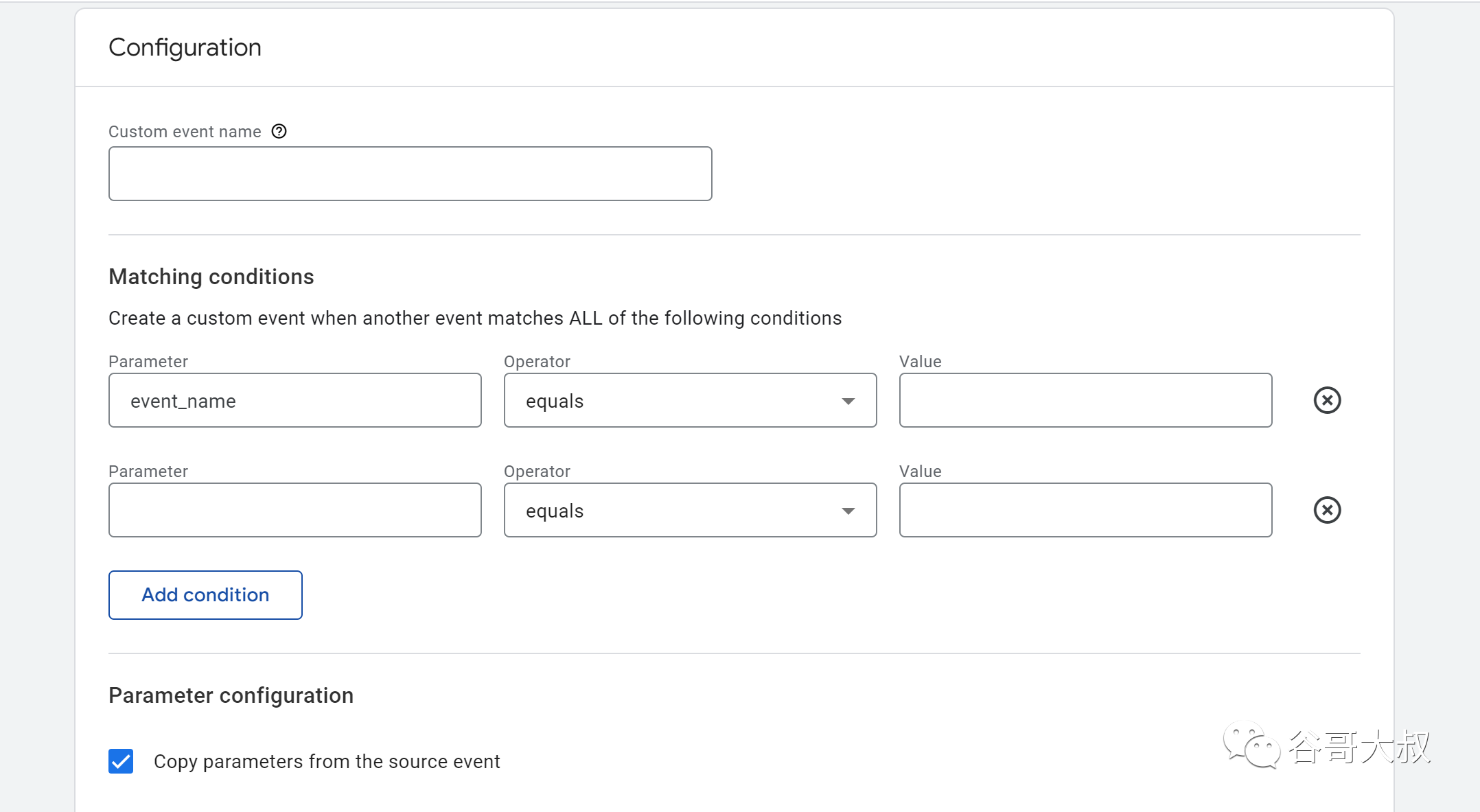Uncheck Copy parameters from the source event
Viewport: 1480px width, 812px height.
coord(121,761)
